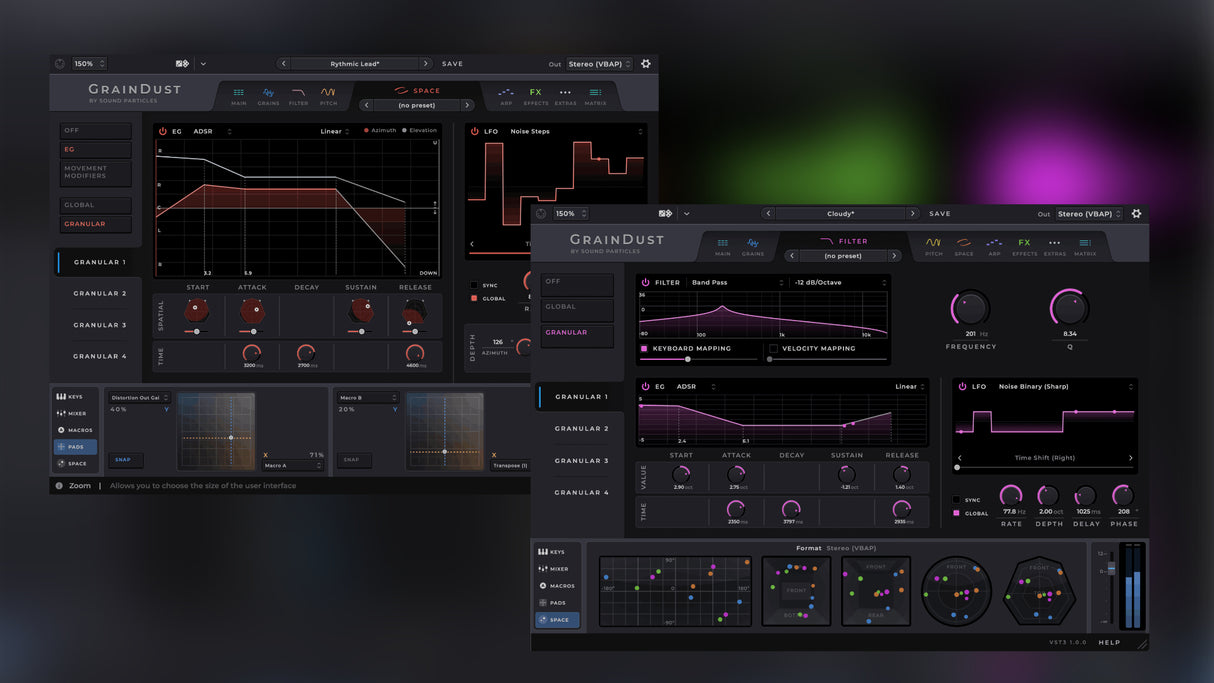Toggle the EG power button in Rythmic Lead window
The height and width of the screenshot is (683, 1214).
coord(163,131)
